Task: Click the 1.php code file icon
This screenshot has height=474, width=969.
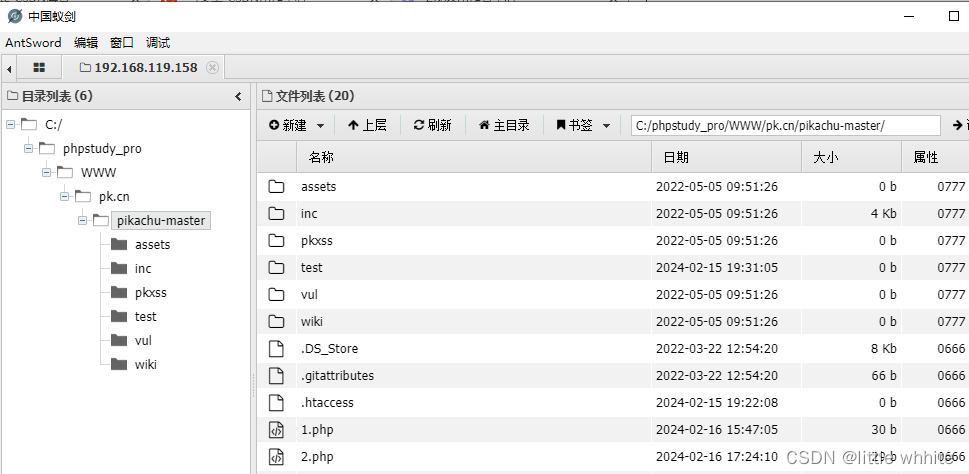Action: click(x=276, y=430)
